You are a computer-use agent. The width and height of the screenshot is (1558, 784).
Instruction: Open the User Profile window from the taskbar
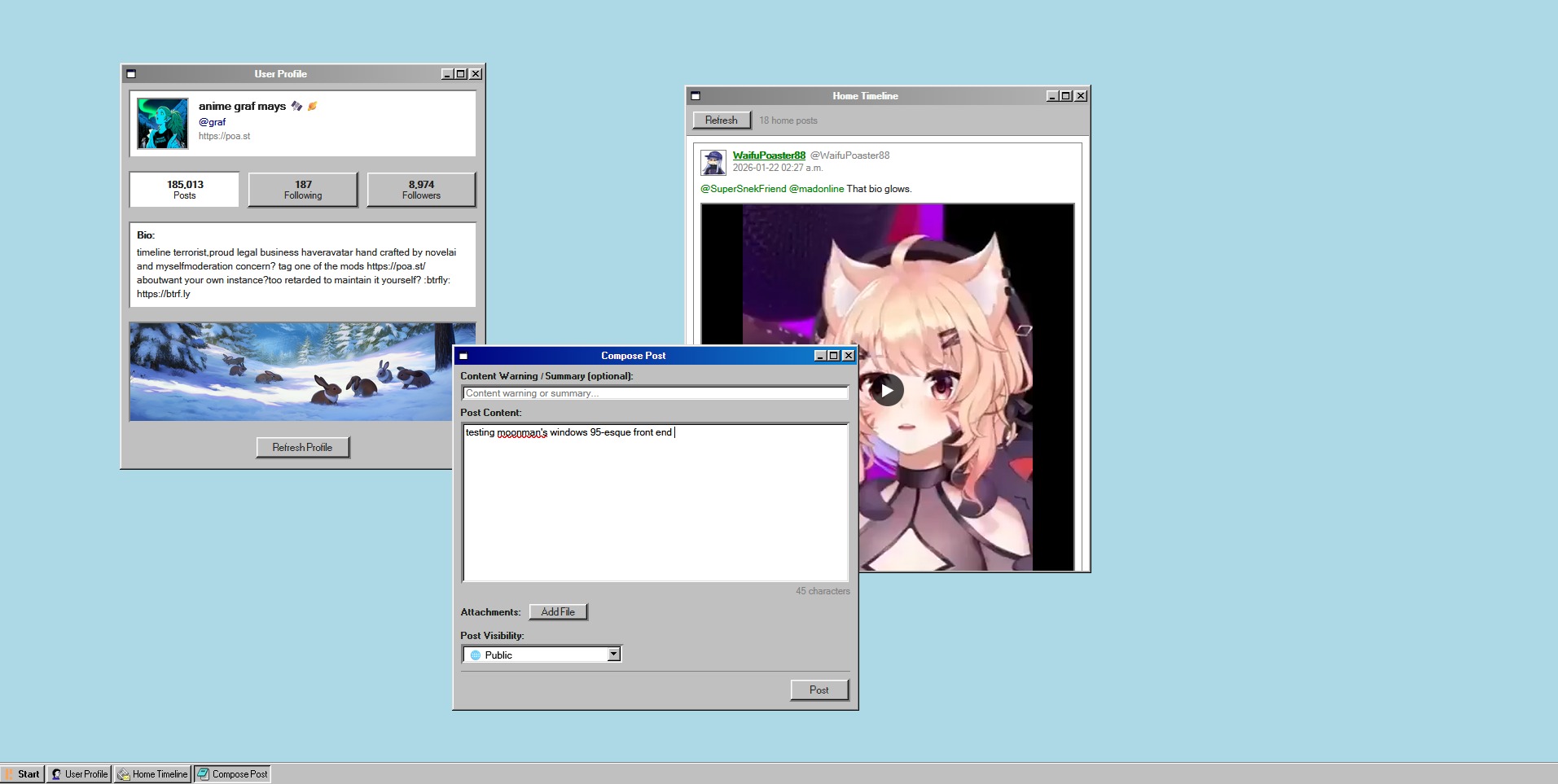click(x=78, y=773)
